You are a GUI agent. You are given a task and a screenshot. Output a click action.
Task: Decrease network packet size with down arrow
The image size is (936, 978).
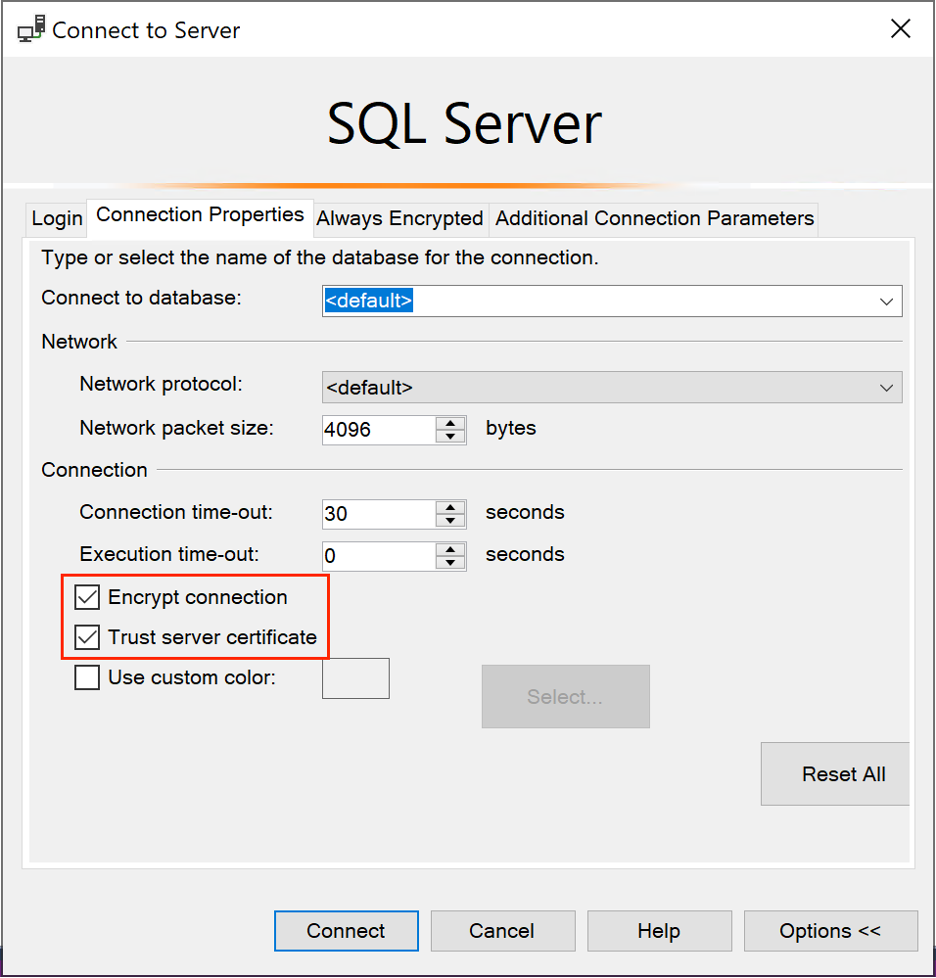(451, 436)
